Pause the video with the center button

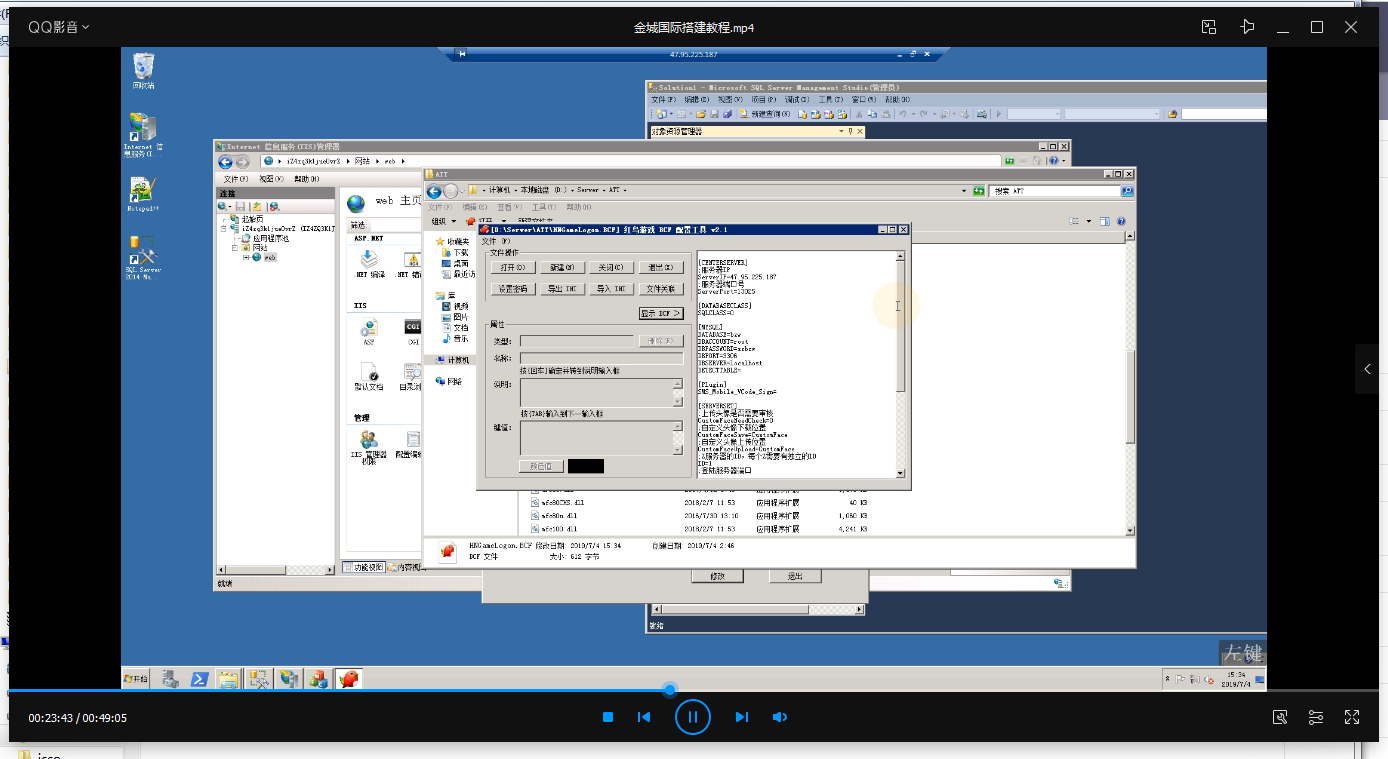[693, 717]
